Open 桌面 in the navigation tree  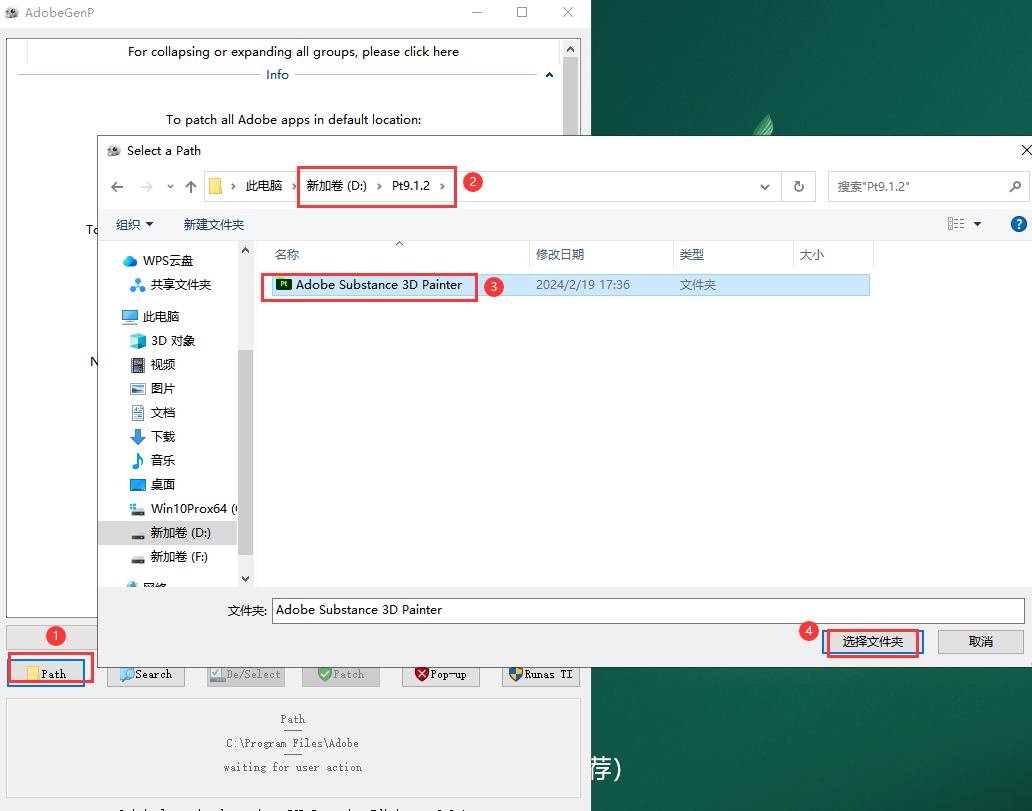pyautogui.click(x=163, y=484)
